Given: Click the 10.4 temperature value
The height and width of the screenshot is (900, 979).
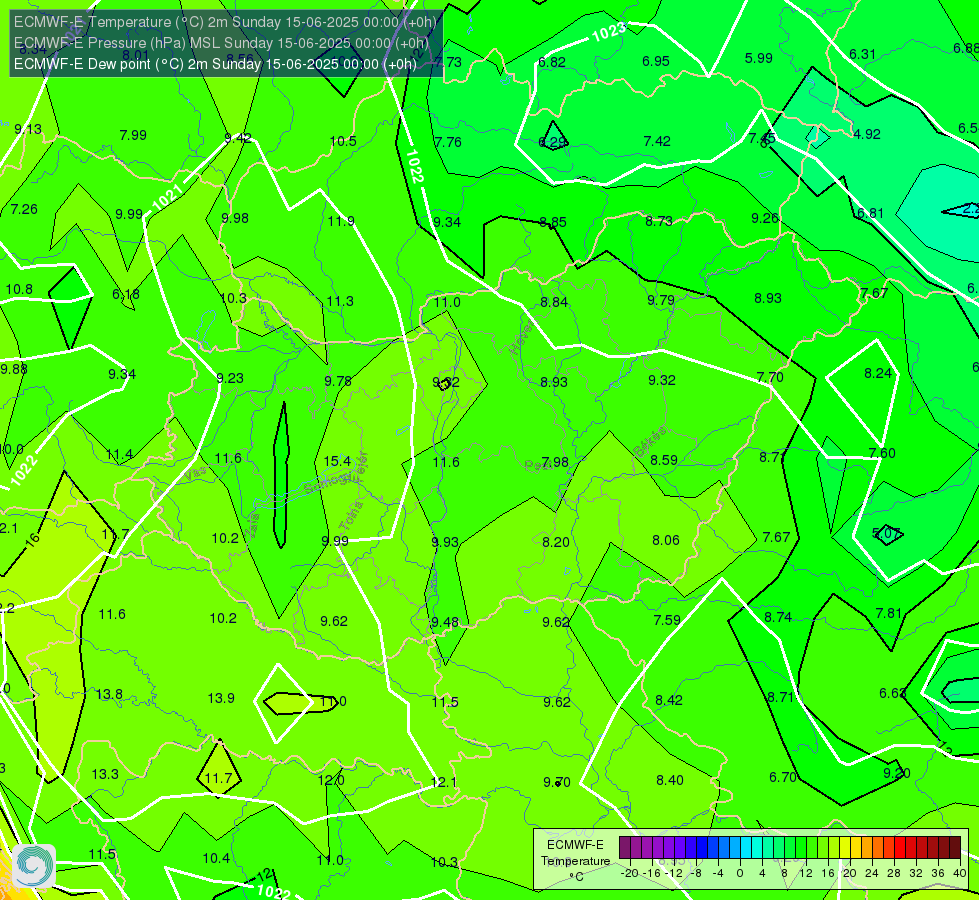Looking at the screenshot, I should pos(216,858).
